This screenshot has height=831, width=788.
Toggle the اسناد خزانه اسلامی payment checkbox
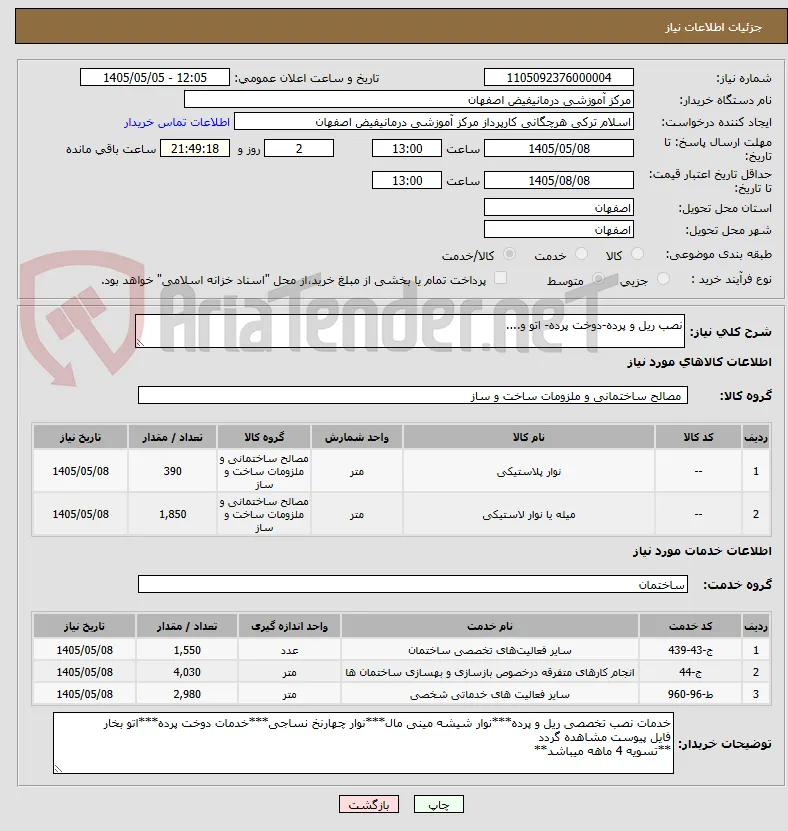500,278
